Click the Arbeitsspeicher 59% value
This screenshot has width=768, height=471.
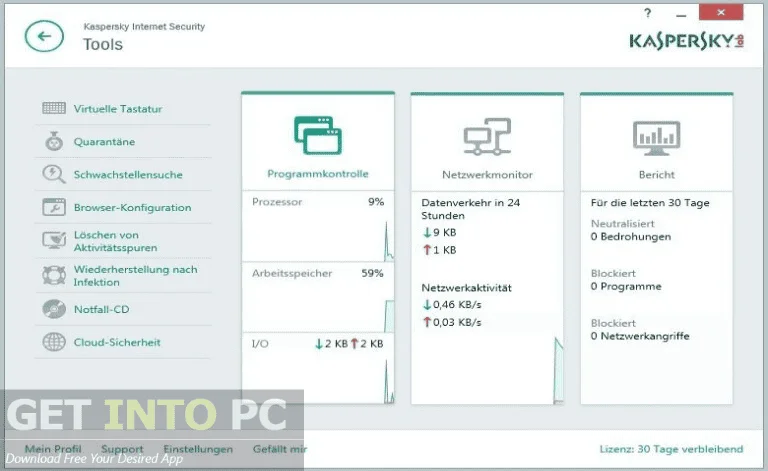[x=372, y=273]
